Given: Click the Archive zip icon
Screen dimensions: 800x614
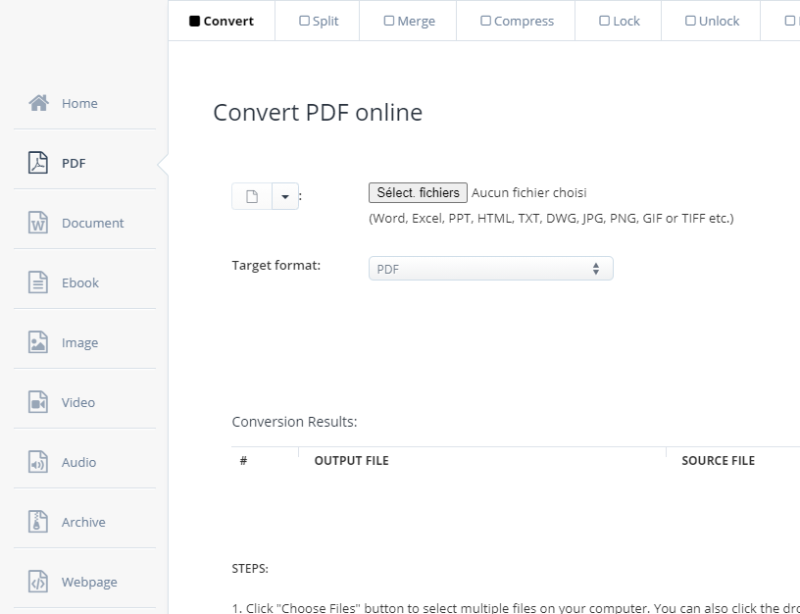Looking at the screenshot, I should click(x=38, y=522).
